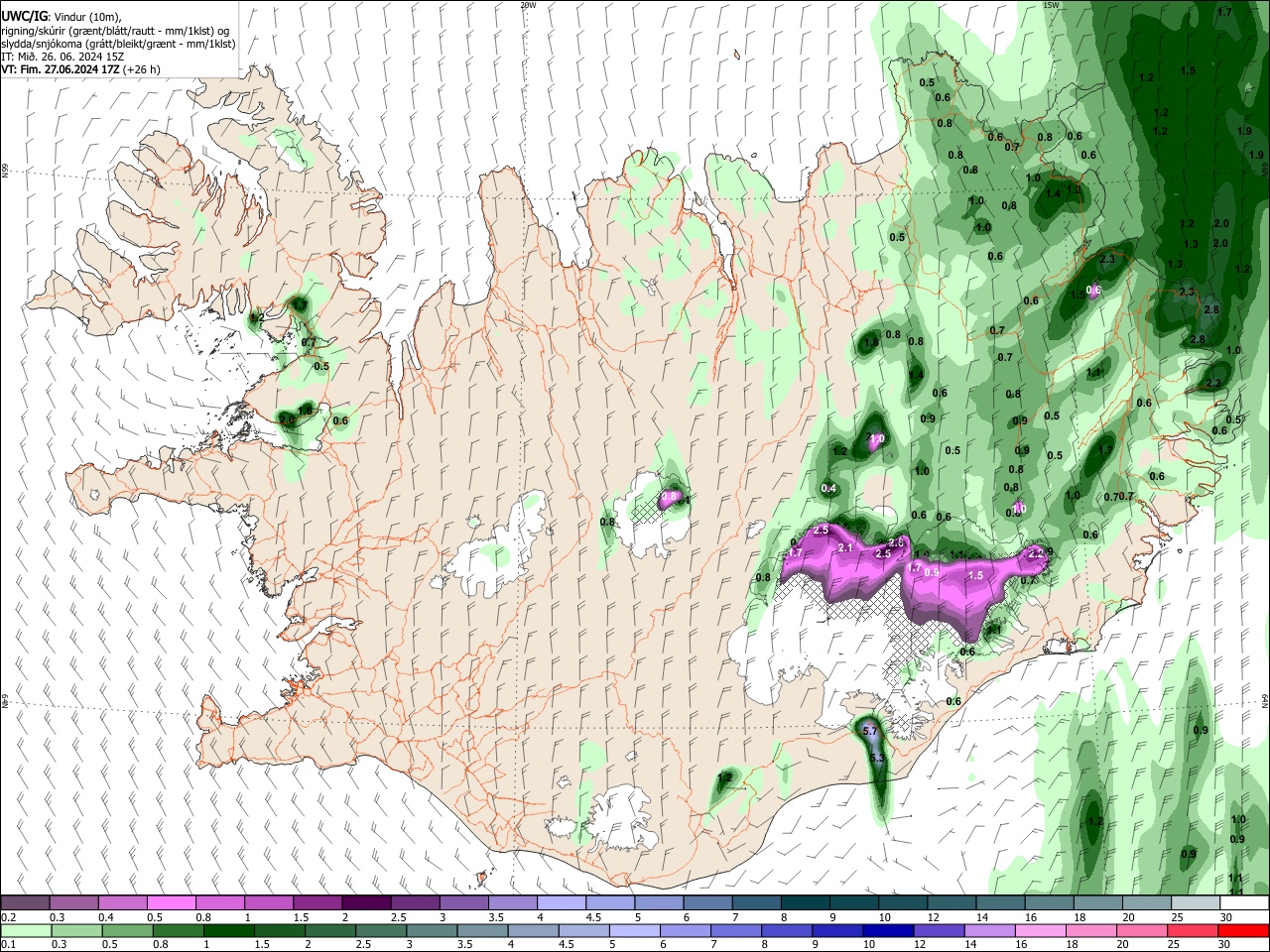Pick the upper legend swatch between 9 and 10
This screenshot has width=1270, height=952.
[x=852, y=903]
